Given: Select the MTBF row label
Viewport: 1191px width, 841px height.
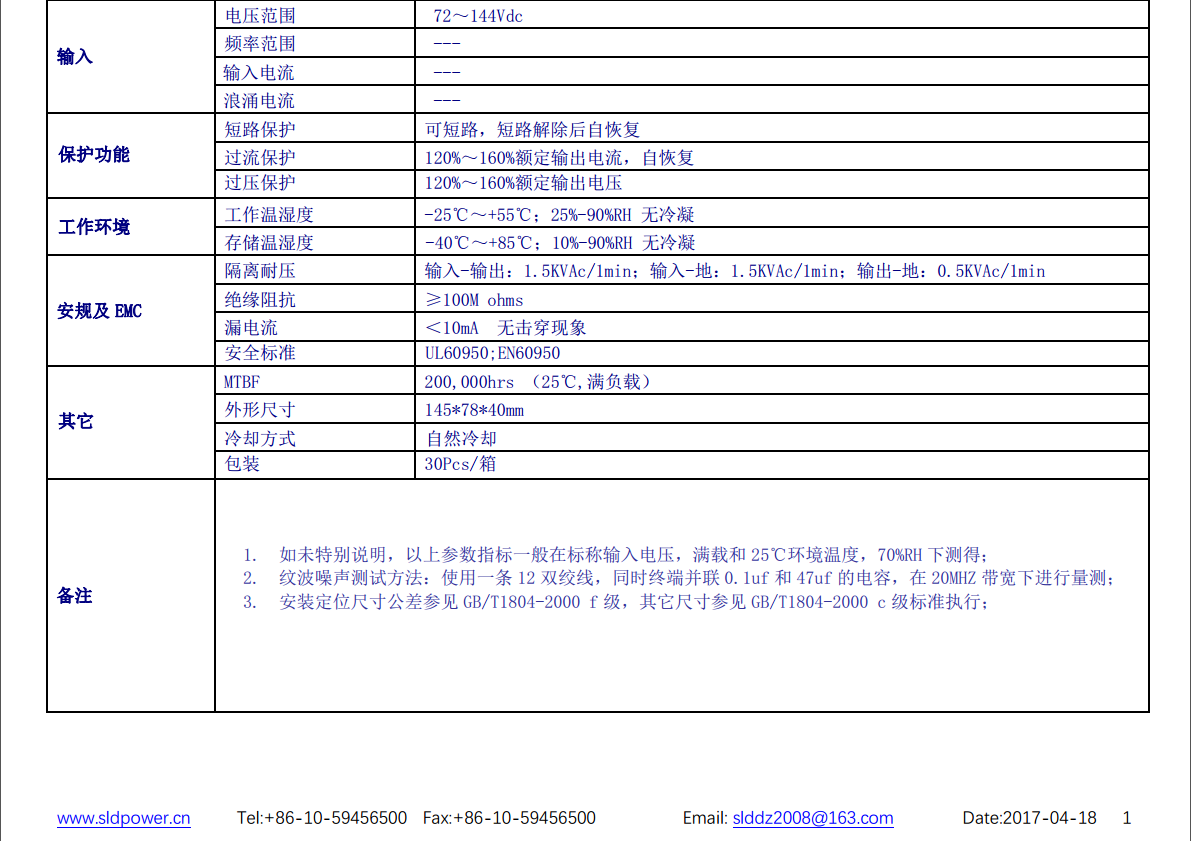Looking at the screenshot, I should pos(242,382).
